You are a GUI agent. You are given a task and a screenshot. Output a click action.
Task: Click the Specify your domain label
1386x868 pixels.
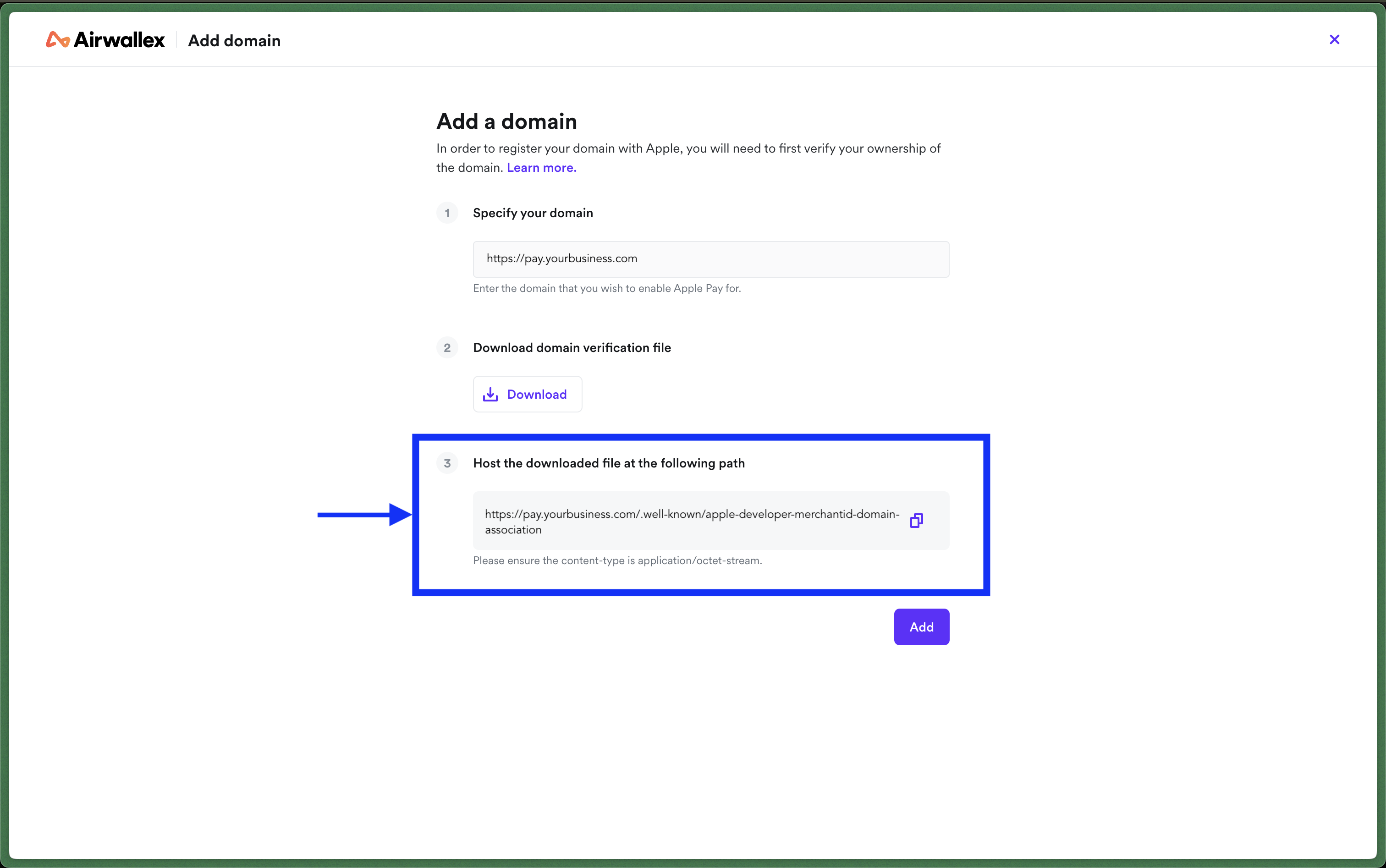(533, 213)
